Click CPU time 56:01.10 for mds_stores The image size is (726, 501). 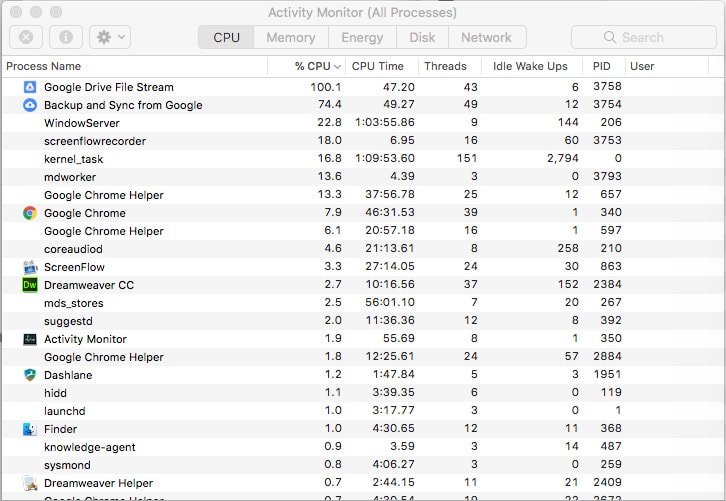(x=390, y=302)
